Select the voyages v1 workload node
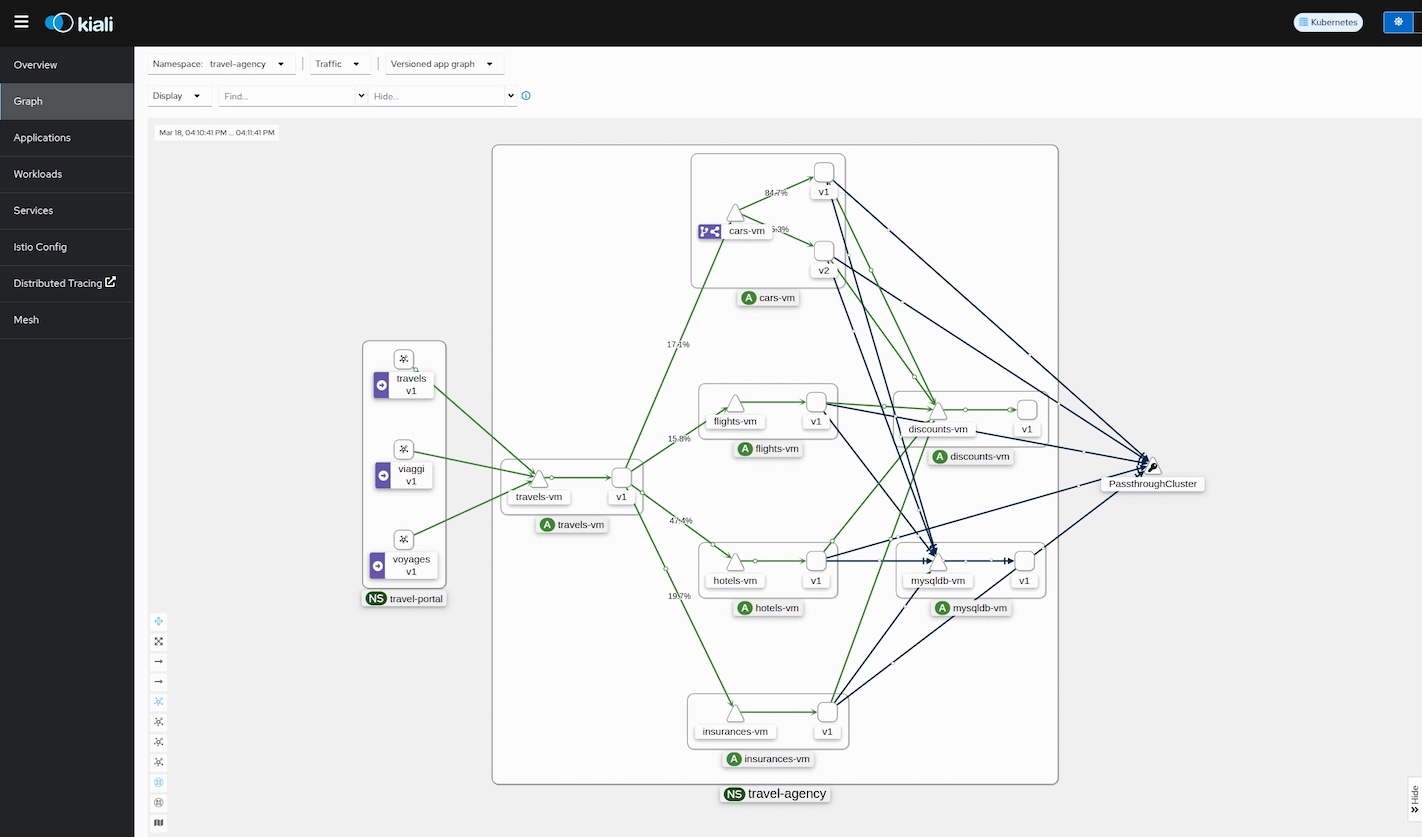This screenshot has height=837, width=1422. (404, 540)
